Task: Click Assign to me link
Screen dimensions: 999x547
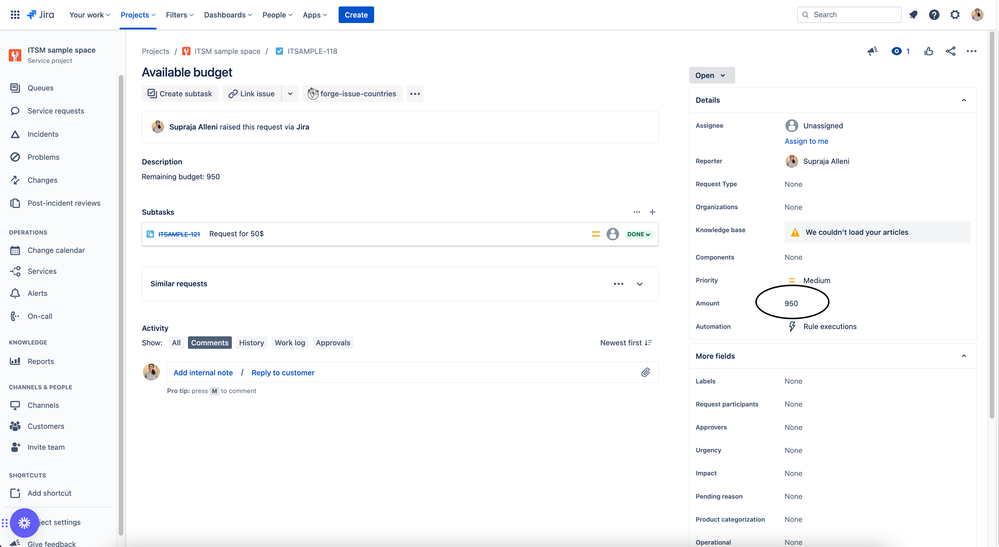Action: coord(807,141)
